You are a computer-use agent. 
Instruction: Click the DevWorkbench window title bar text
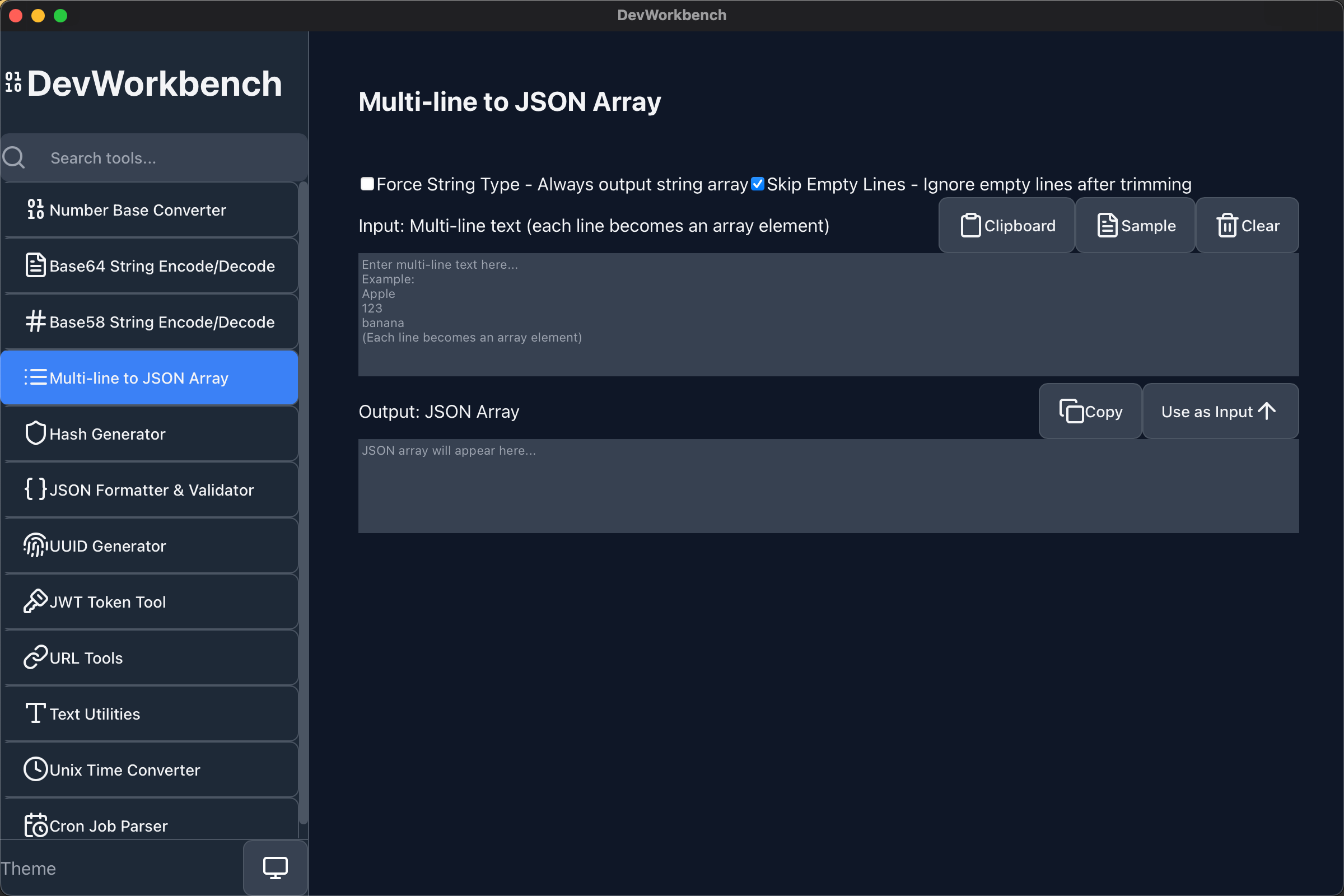pos(672,15)
